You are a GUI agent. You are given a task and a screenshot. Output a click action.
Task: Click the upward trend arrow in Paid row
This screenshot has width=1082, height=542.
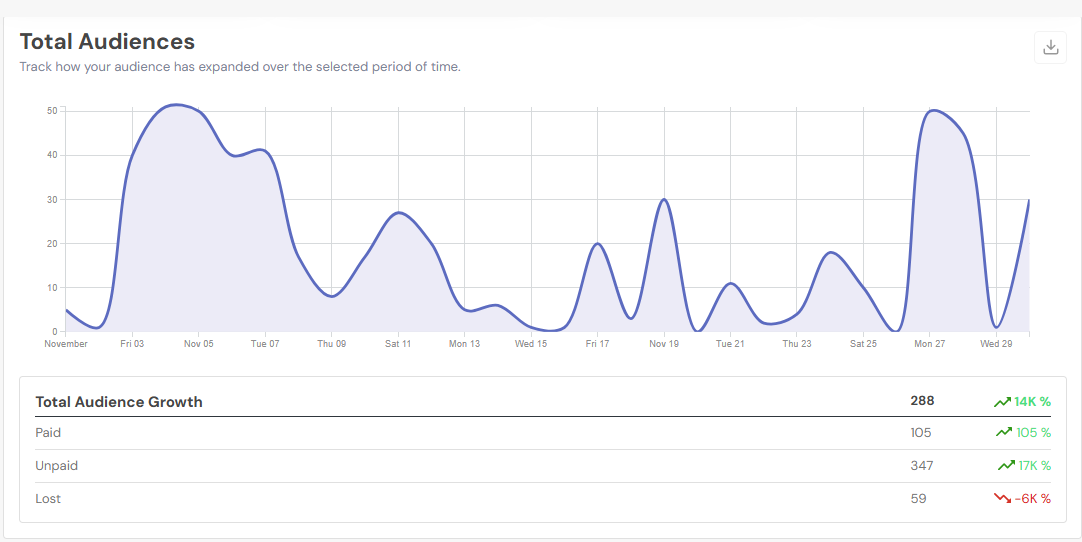pyautogui.click(x=1004, y=433)
